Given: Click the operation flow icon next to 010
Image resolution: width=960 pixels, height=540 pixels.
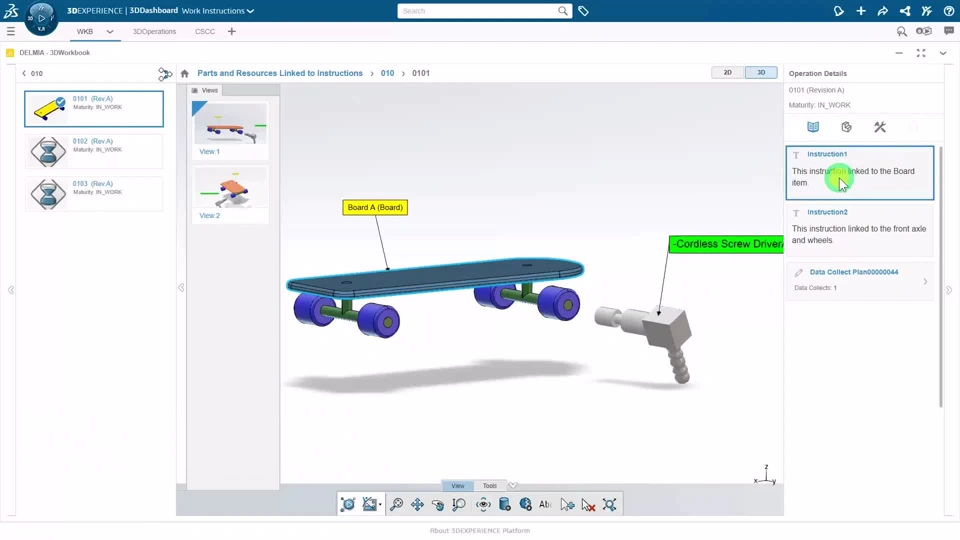Looking at the screenshot, I should pos(165,74).
